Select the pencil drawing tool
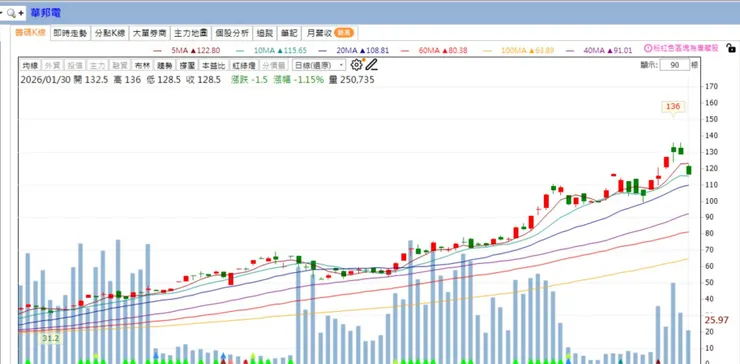The image size is (740, 364). (x=372, y=65)
